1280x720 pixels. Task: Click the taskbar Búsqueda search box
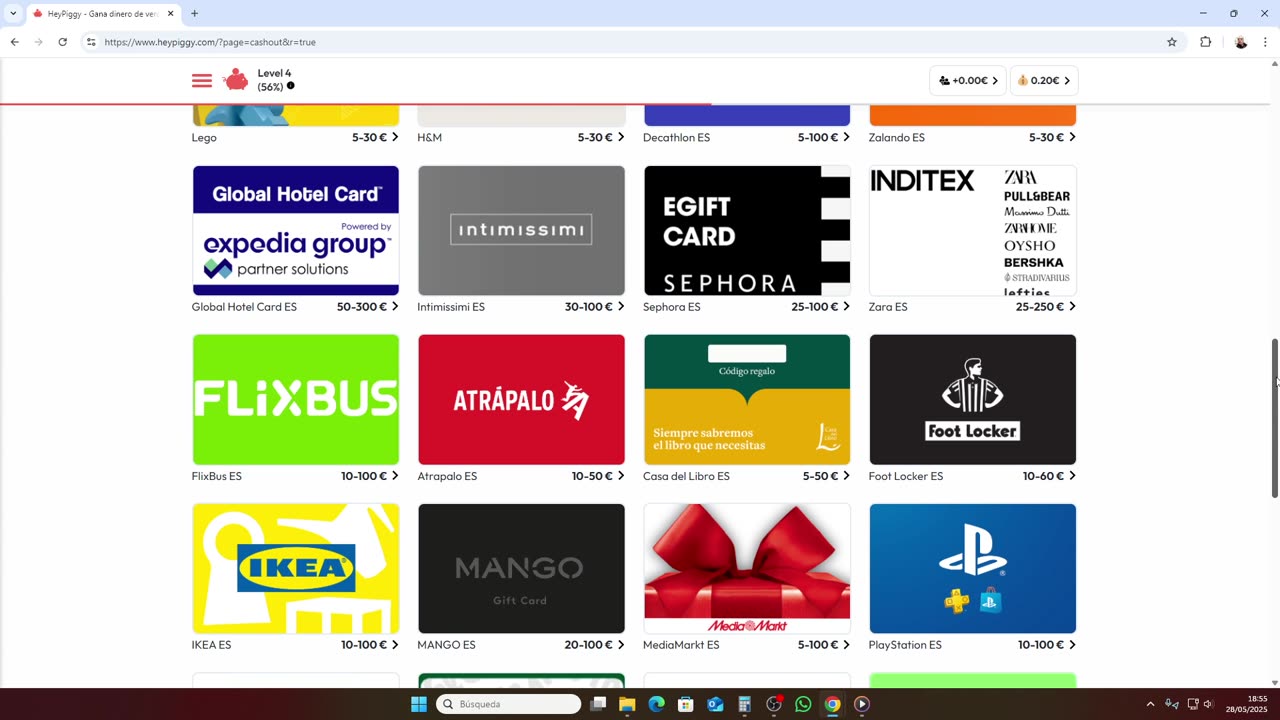tap(509, 704)
